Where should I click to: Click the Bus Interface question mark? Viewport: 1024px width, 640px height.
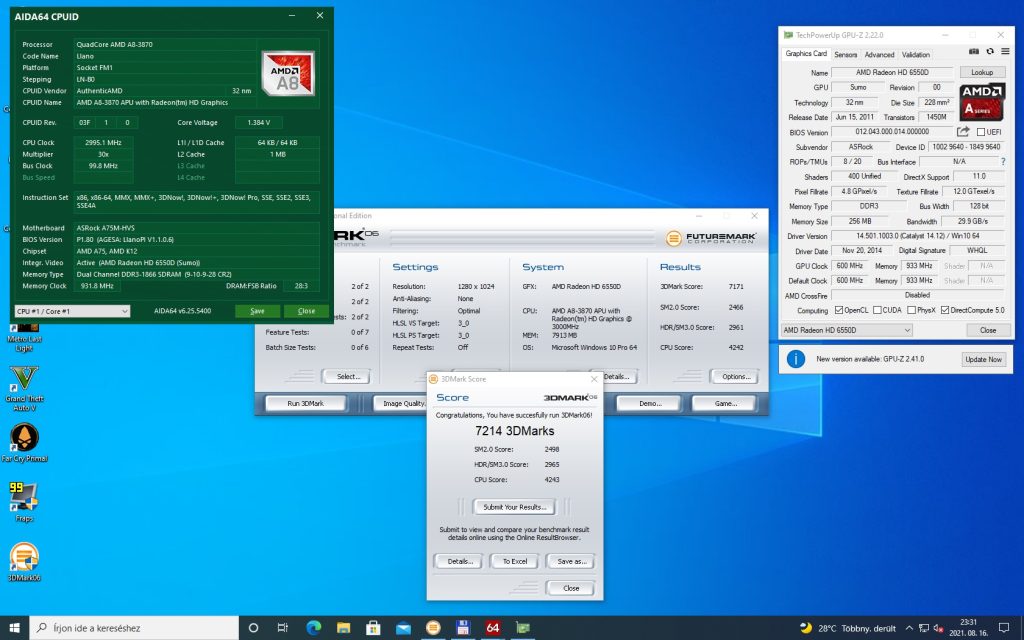point(1003,161)
